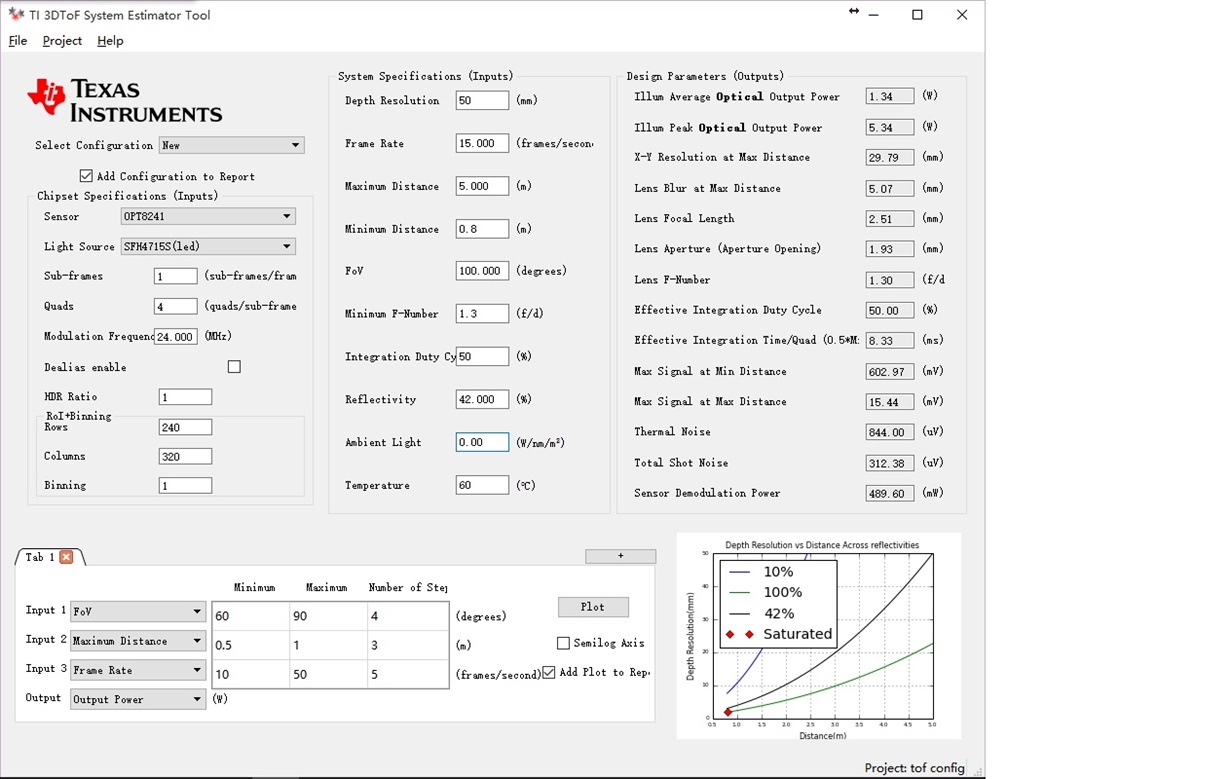Open the Project menu

click(62, 41)
